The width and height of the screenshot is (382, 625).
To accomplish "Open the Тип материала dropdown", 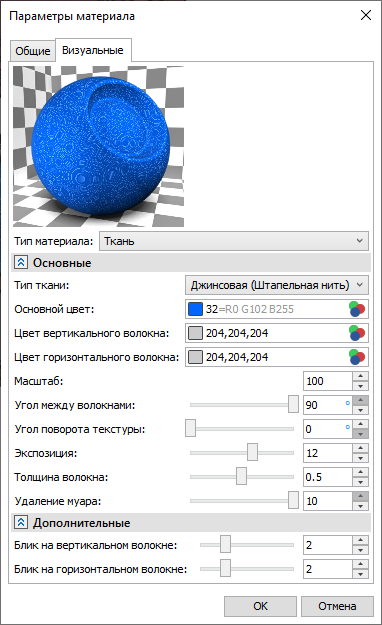I will [x=234, y=241].
